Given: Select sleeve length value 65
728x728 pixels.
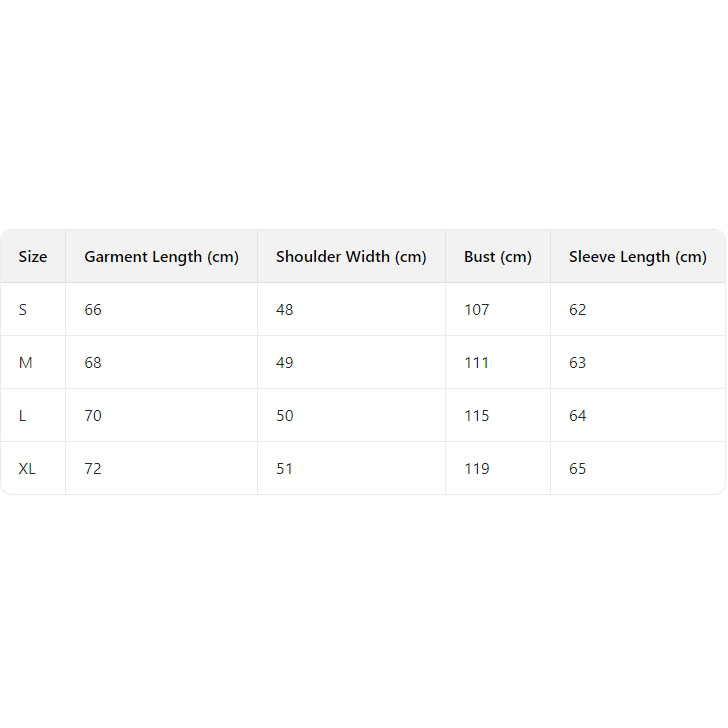Looking at the screenshot, I should point(578,469).
